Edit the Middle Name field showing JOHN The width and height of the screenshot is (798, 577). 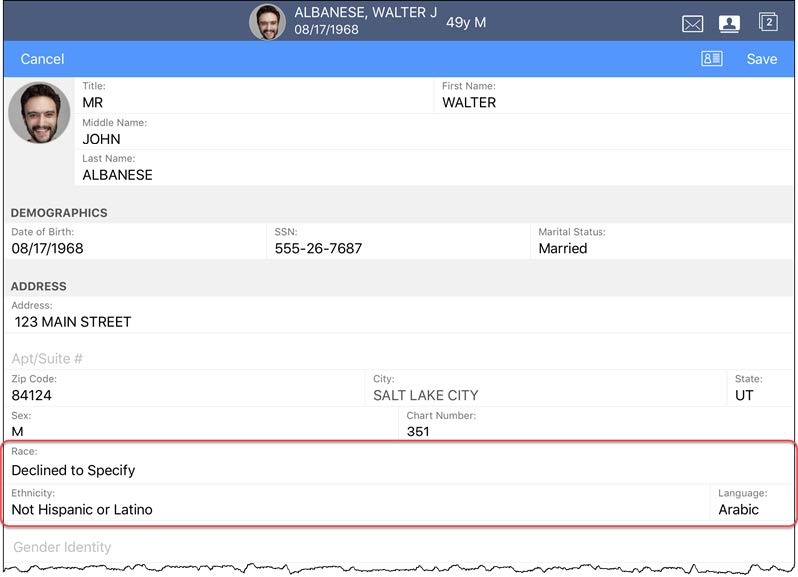coord(434,131)
